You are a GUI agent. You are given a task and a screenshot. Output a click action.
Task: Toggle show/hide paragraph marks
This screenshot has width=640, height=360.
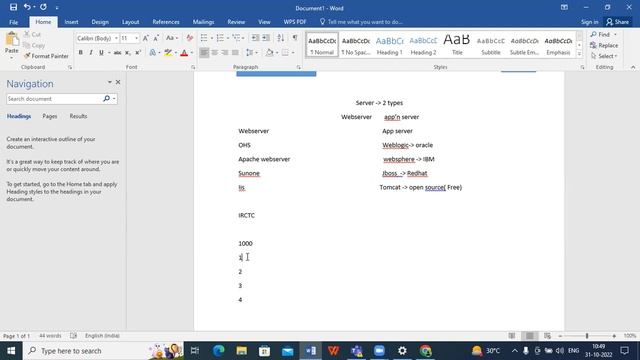(x=295, y=38)
